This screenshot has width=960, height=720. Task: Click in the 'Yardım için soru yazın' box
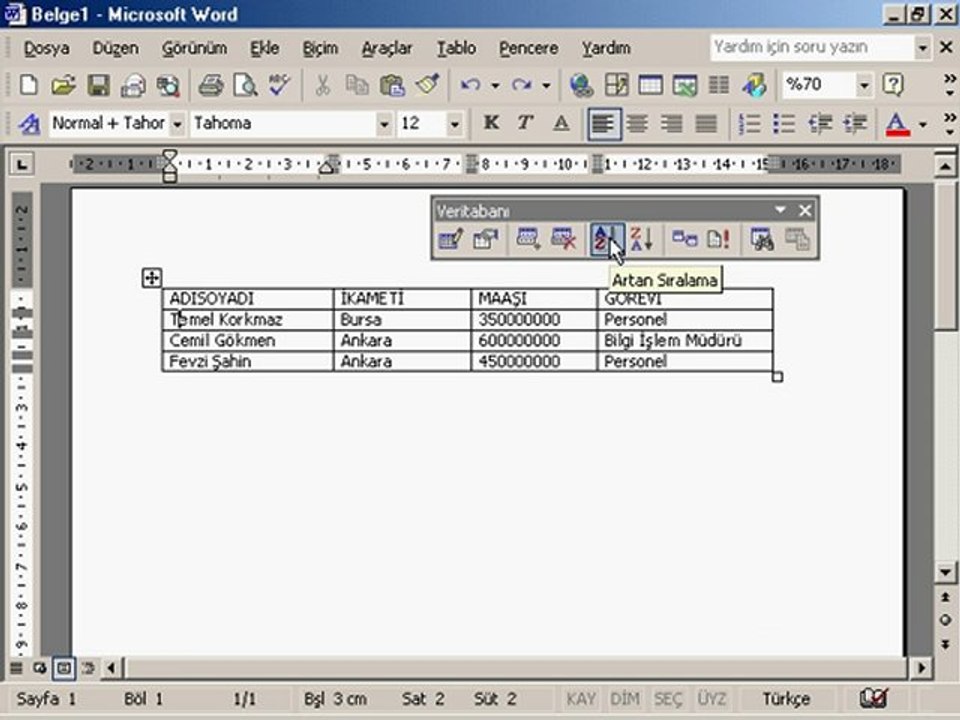coord(812,47)
